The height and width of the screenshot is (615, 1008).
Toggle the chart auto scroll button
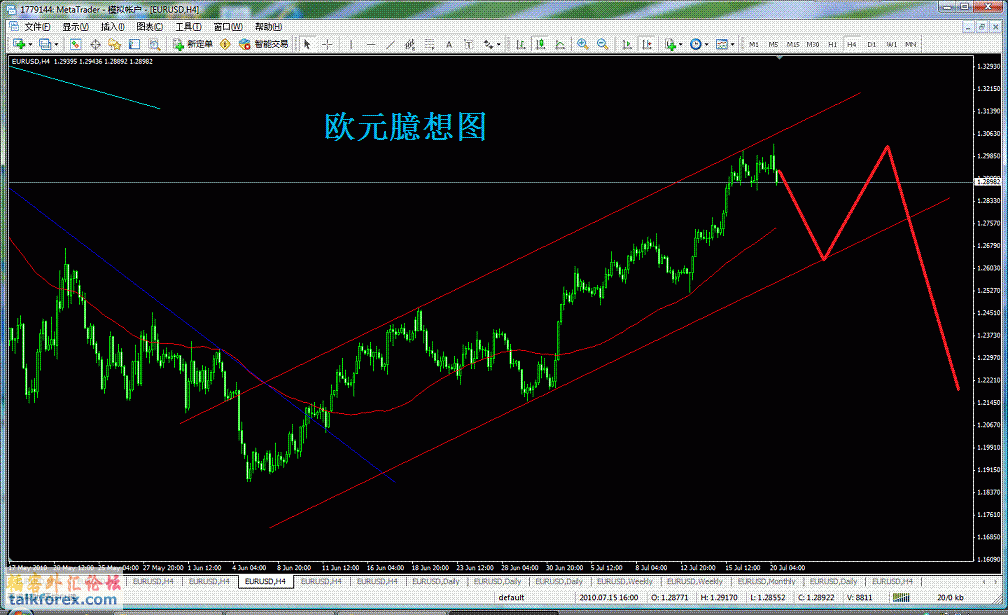[627, 44]
